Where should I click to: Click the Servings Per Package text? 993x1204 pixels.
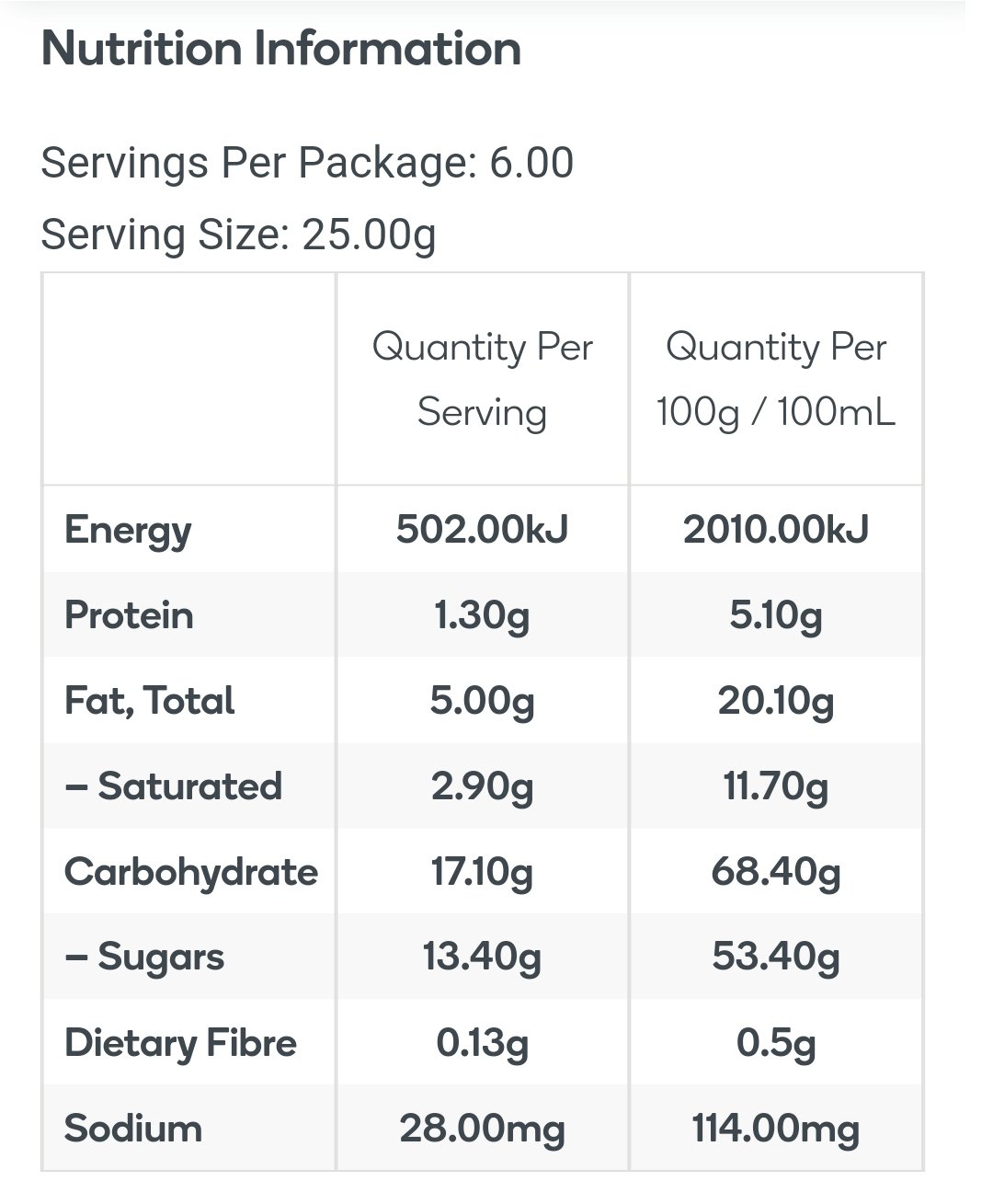[x=307, y=164]
